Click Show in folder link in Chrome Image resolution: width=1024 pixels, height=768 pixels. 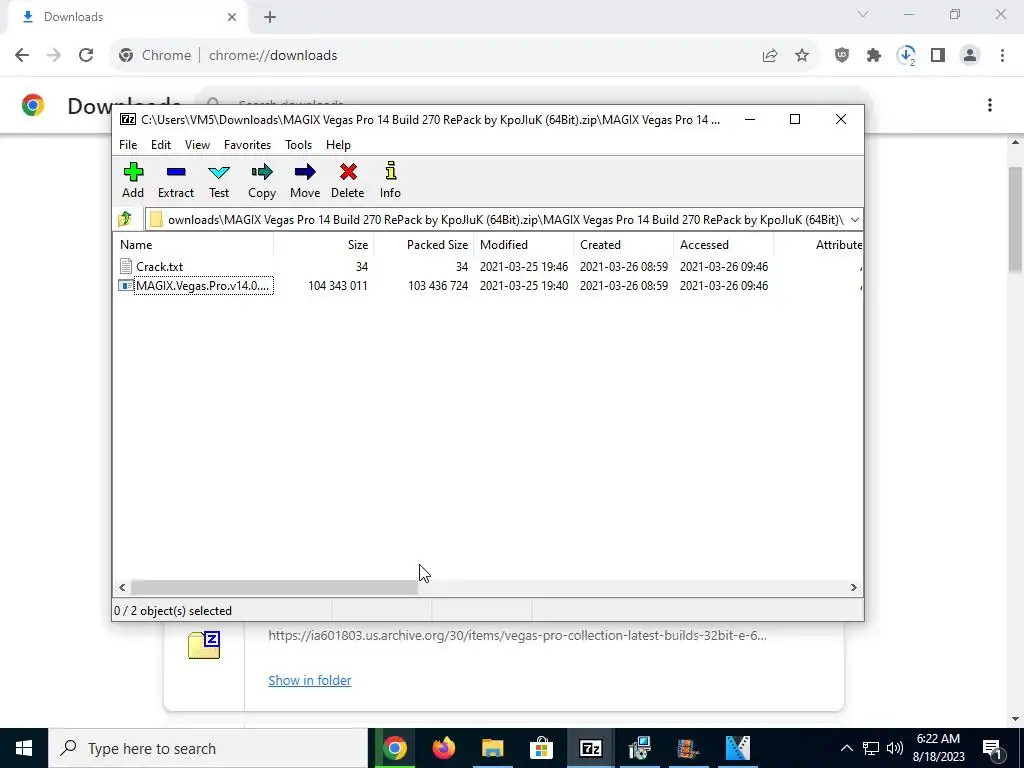310,680
